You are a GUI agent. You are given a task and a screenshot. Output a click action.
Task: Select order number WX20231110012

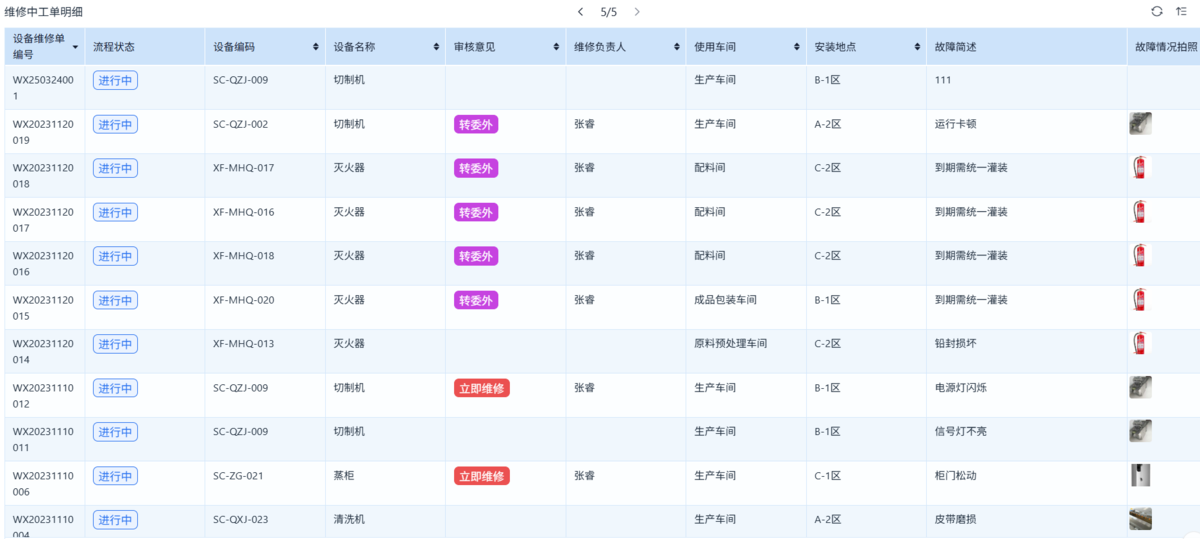[x=42, y=396]
